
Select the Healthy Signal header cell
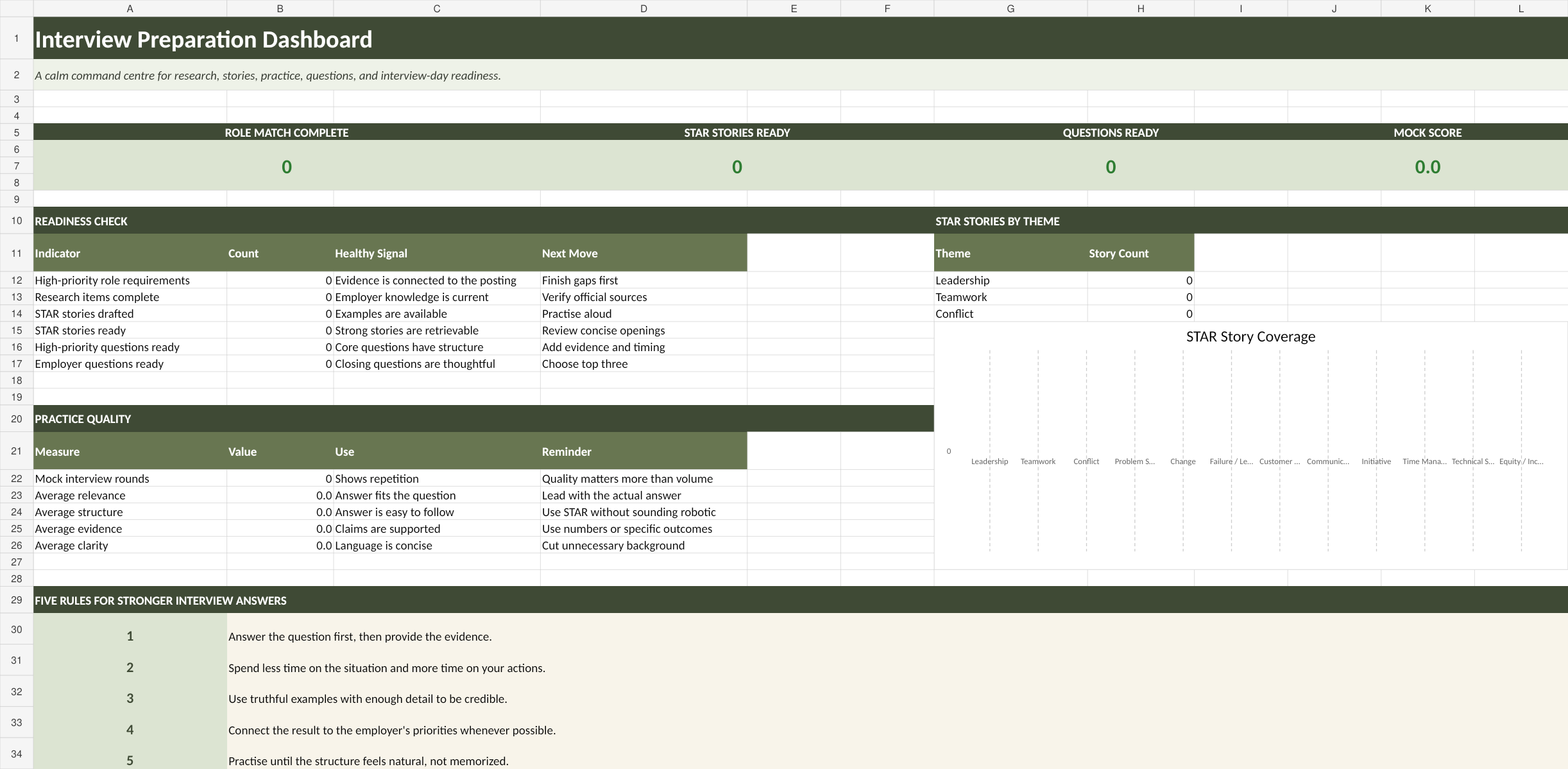(437, 253)
